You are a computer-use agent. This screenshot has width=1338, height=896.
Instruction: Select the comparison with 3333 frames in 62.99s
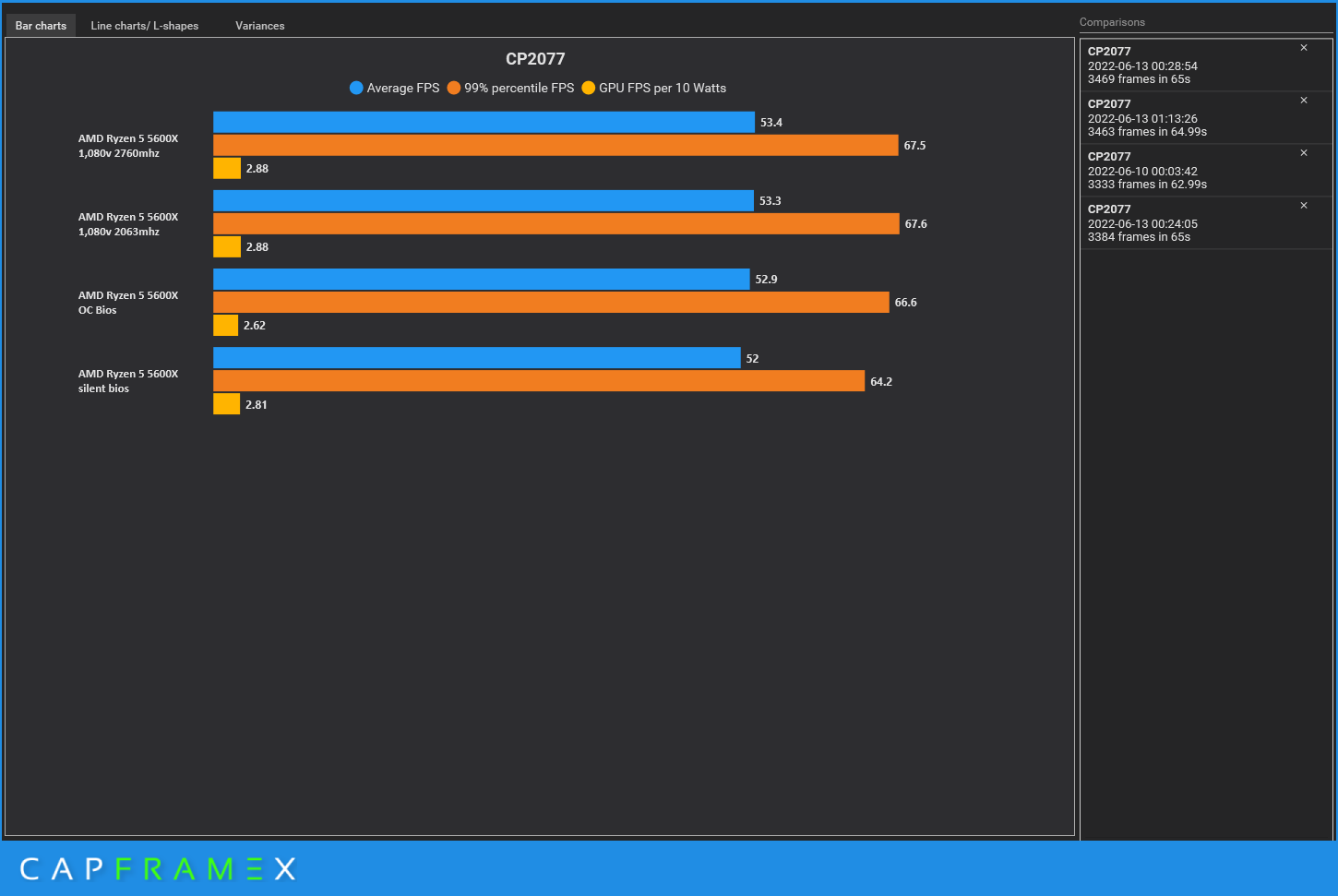pos(1205,171)
